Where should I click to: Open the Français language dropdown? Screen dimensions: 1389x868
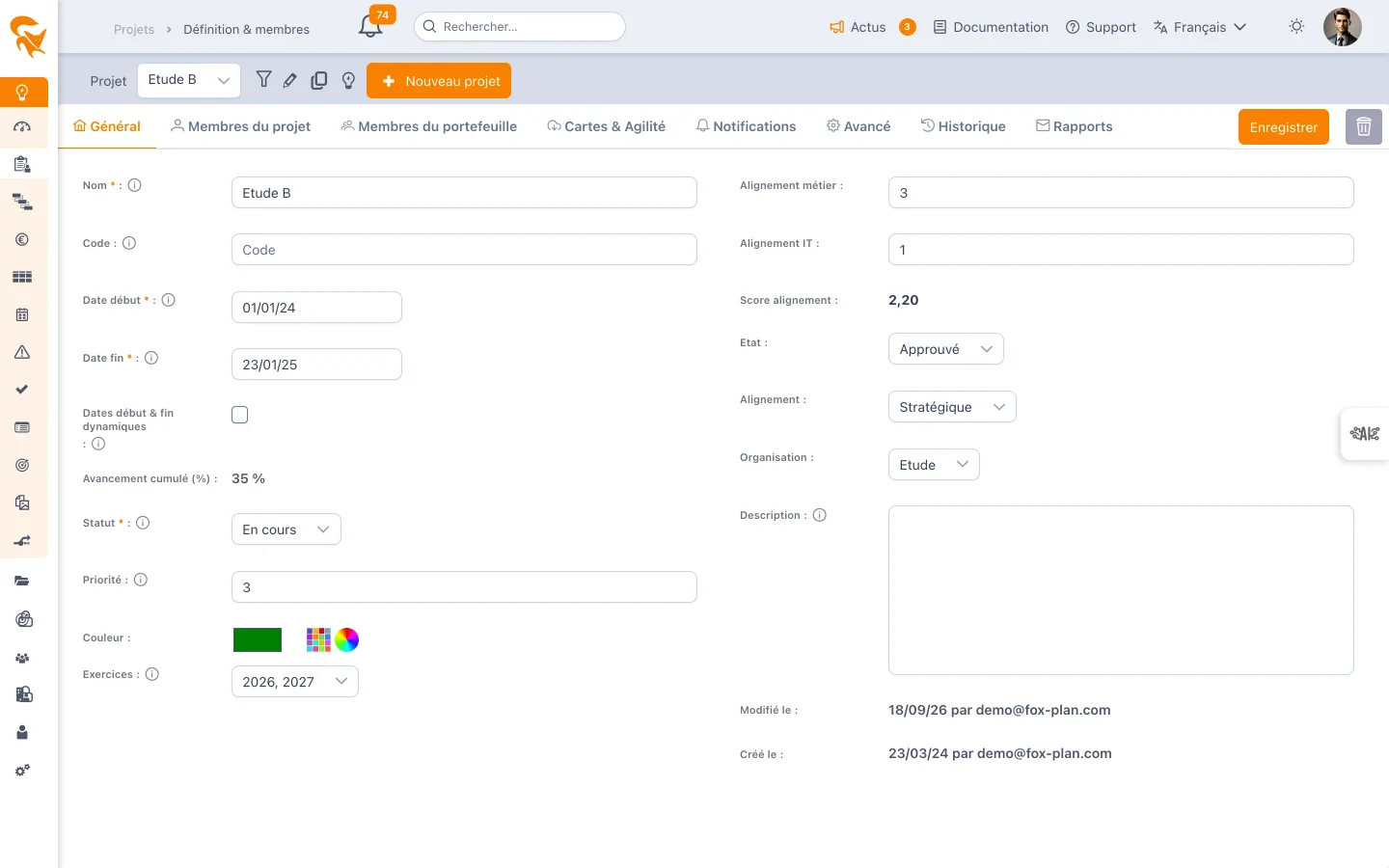click(x=1200, y=27)
